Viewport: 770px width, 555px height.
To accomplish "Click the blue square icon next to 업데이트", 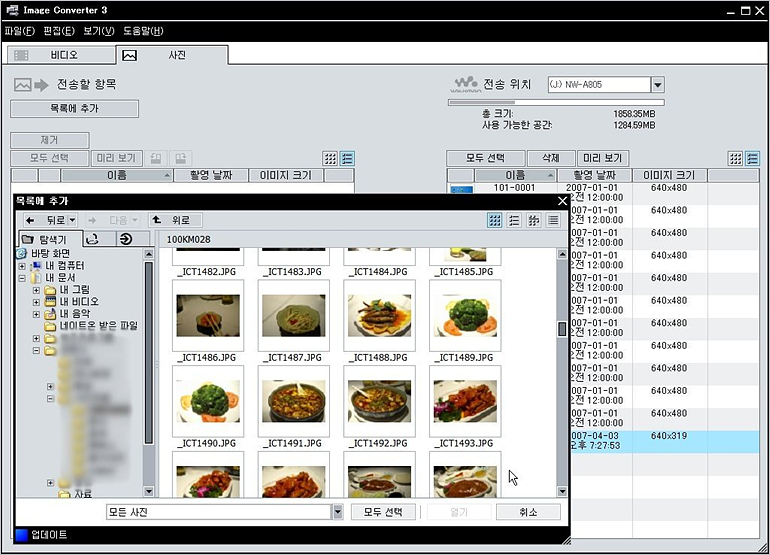I will coord(21,535).
